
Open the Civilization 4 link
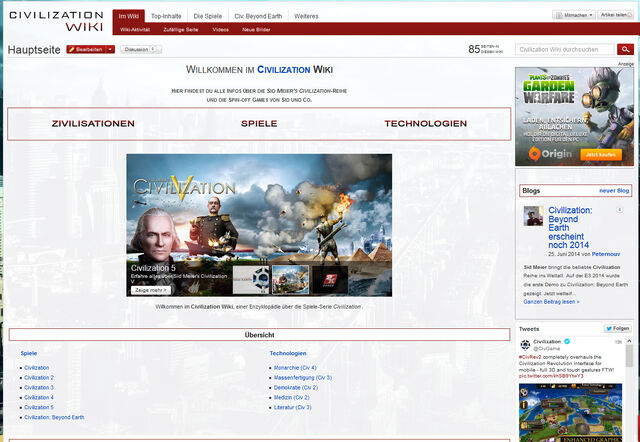coord(39,397)
